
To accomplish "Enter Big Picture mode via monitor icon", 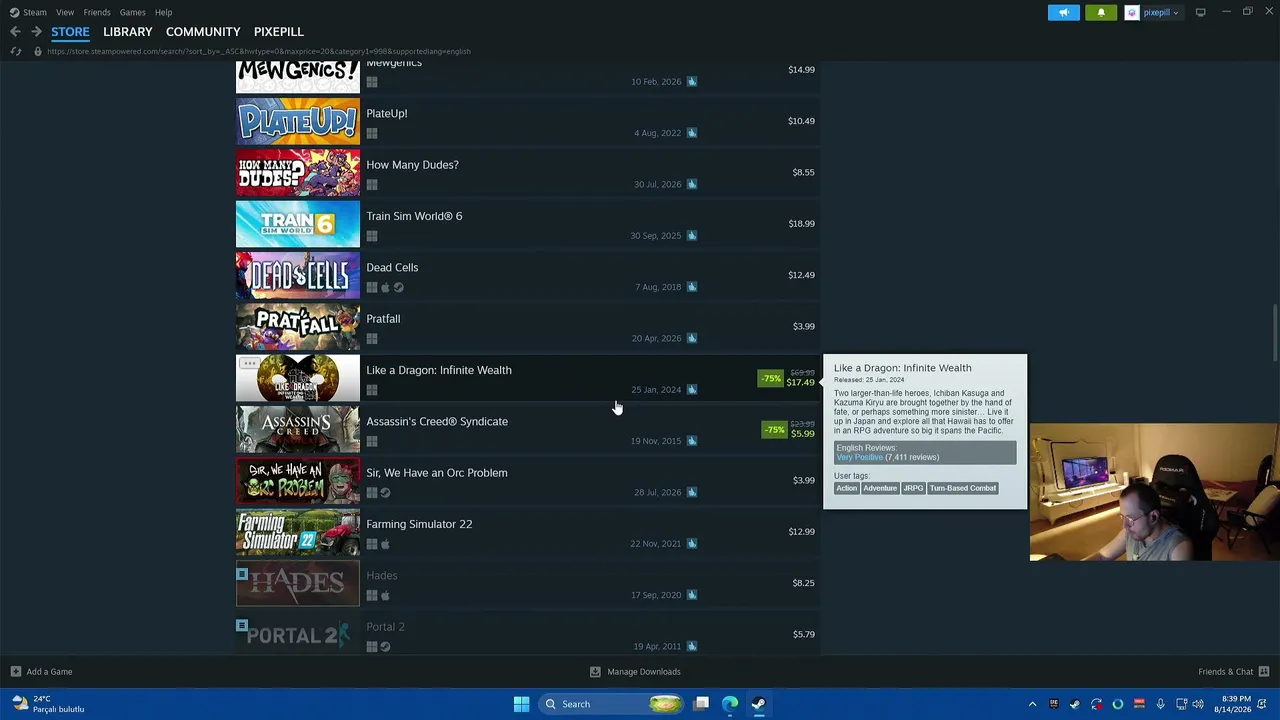I will click(1200, 12).
